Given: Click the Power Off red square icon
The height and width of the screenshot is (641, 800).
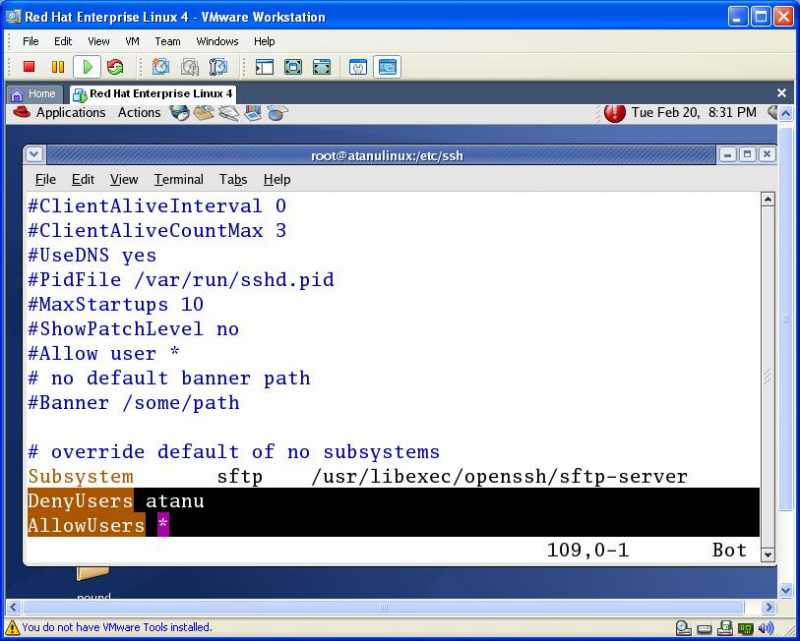Looking at the screenshot, I should tap(29, 66).
